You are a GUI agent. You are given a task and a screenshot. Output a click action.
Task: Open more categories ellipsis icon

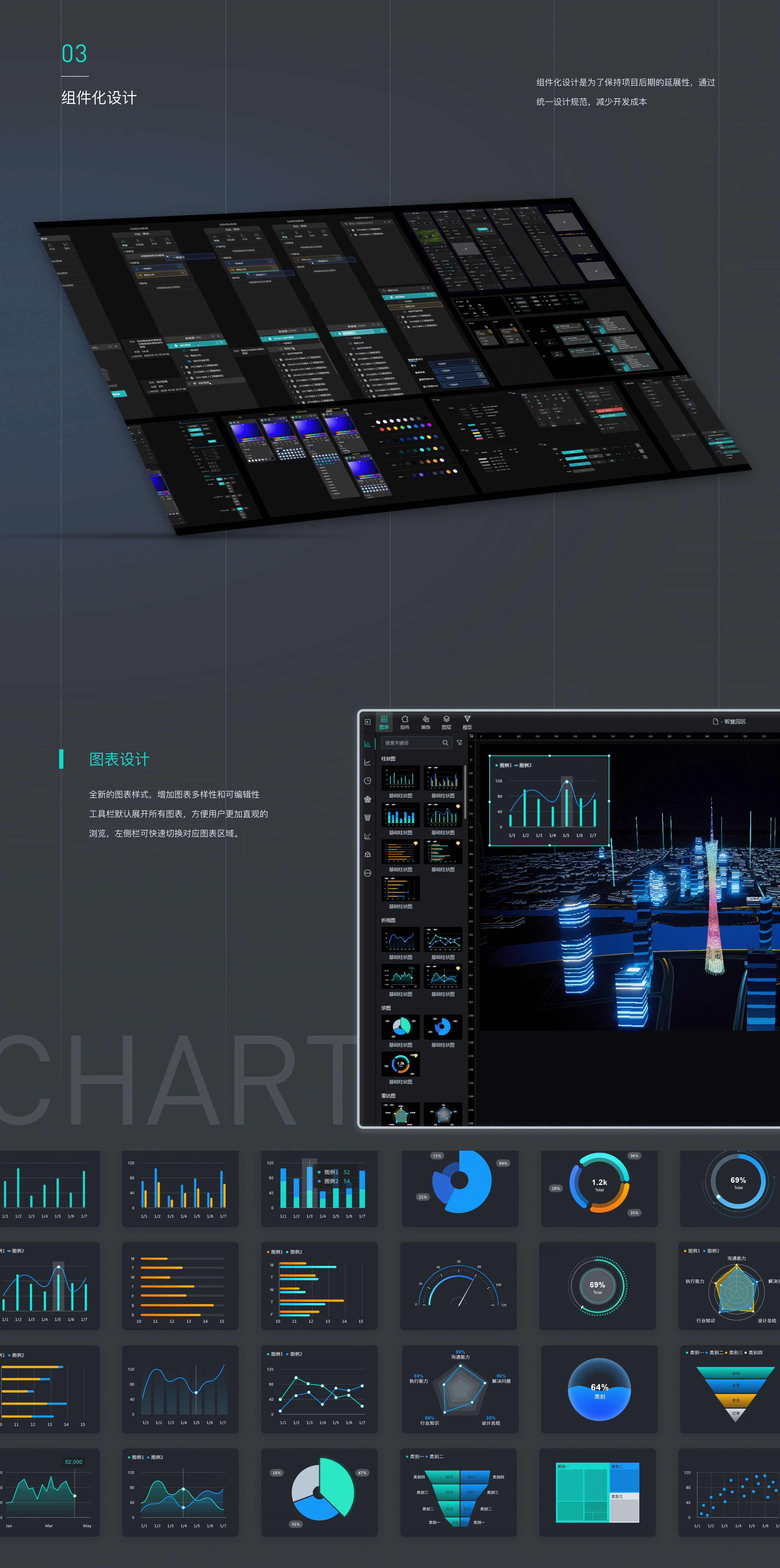[x=367, y=873]
